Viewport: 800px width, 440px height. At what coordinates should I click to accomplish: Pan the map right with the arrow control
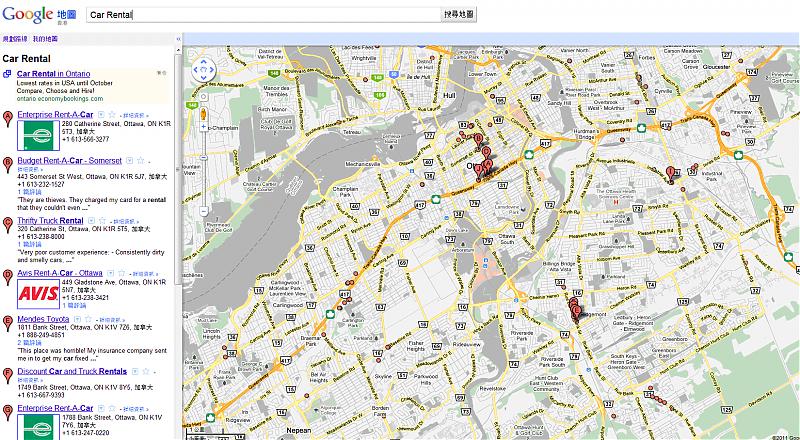point(212,70)
